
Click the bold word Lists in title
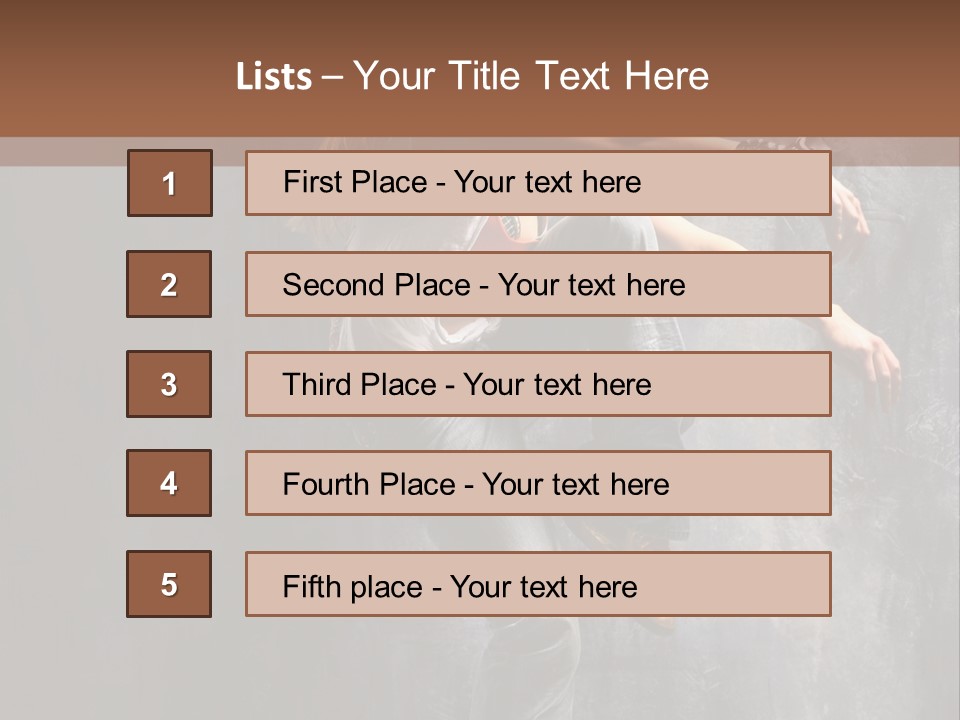coord(274,77)
